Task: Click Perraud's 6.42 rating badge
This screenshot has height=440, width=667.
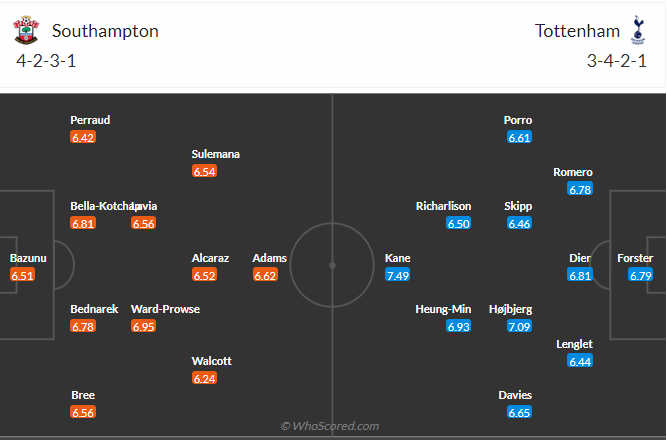Action: pyautogui.click(x=83, y=137)
